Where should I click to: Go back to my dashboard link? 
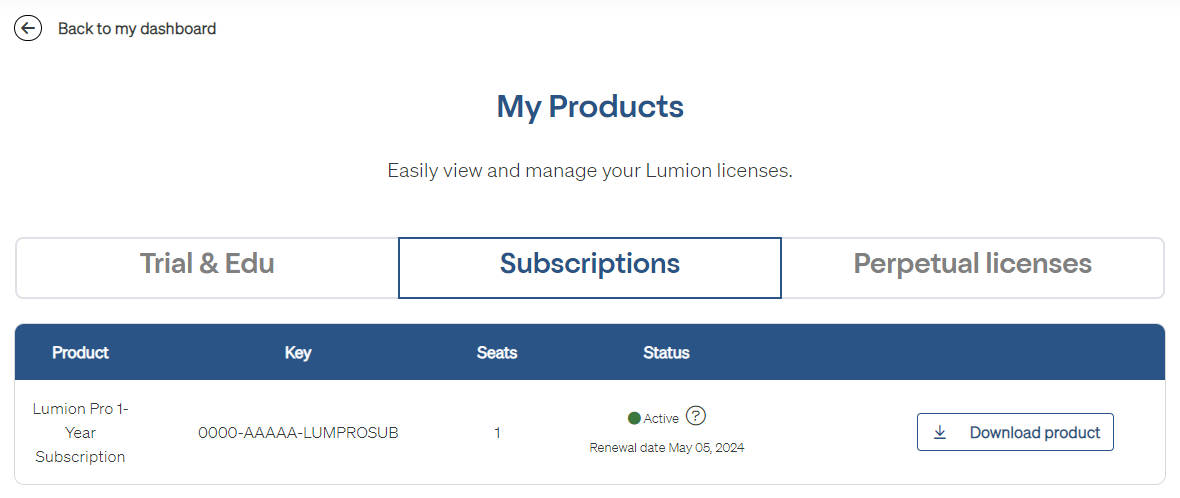[137, 29]
